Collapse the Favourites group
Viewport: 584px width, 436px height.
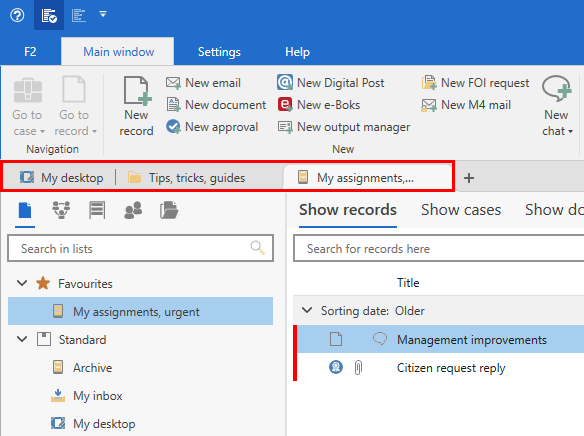22,283
